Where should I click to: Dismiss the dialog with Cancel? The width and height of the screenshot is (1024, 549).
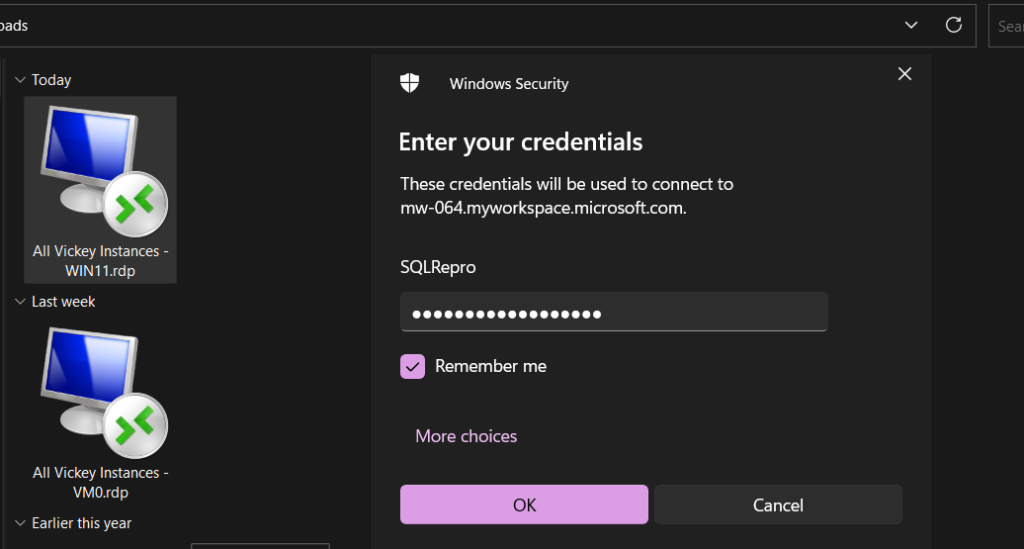778,505
